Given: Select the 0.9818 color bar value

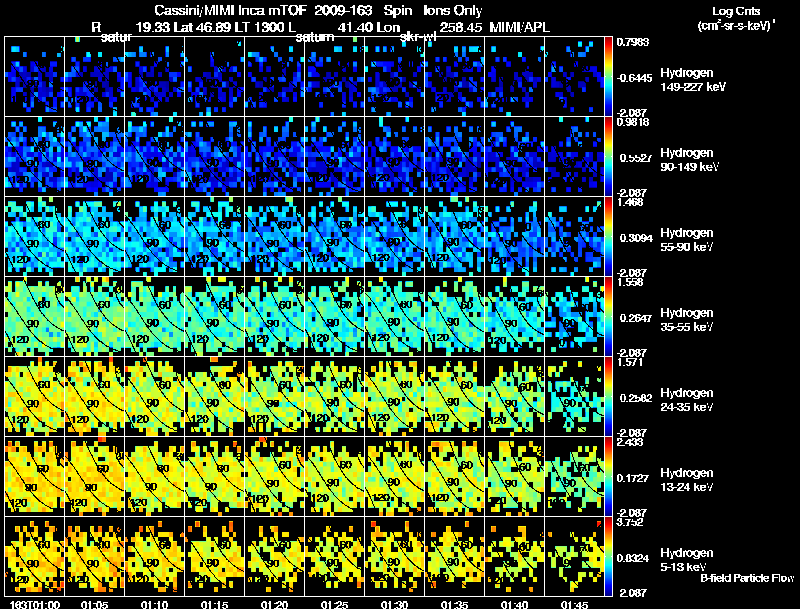Looking at the screenshot, I should (x=633, y=122).
